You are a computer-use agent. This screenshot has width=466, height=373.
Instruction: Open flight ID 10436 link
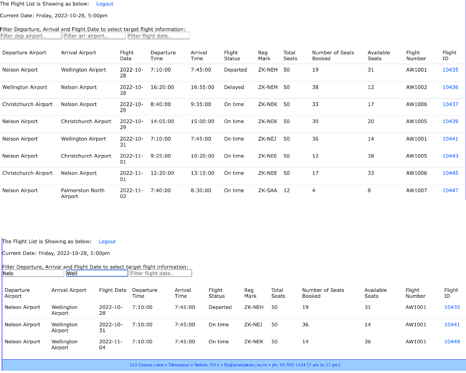click(x=450, y=87)
